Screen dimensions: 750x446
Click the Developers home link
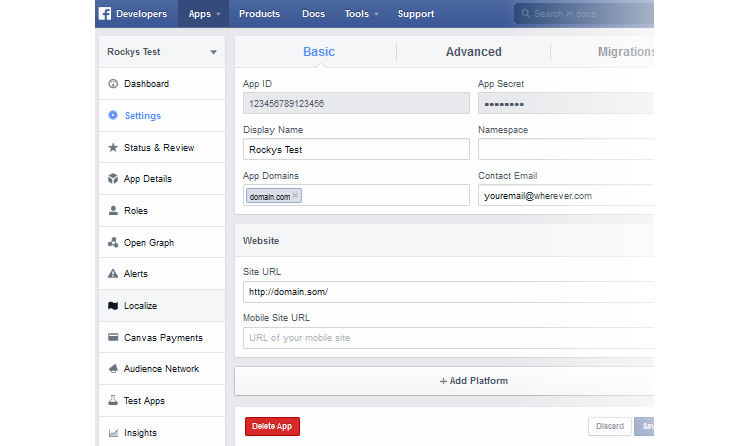click(141, 14)
